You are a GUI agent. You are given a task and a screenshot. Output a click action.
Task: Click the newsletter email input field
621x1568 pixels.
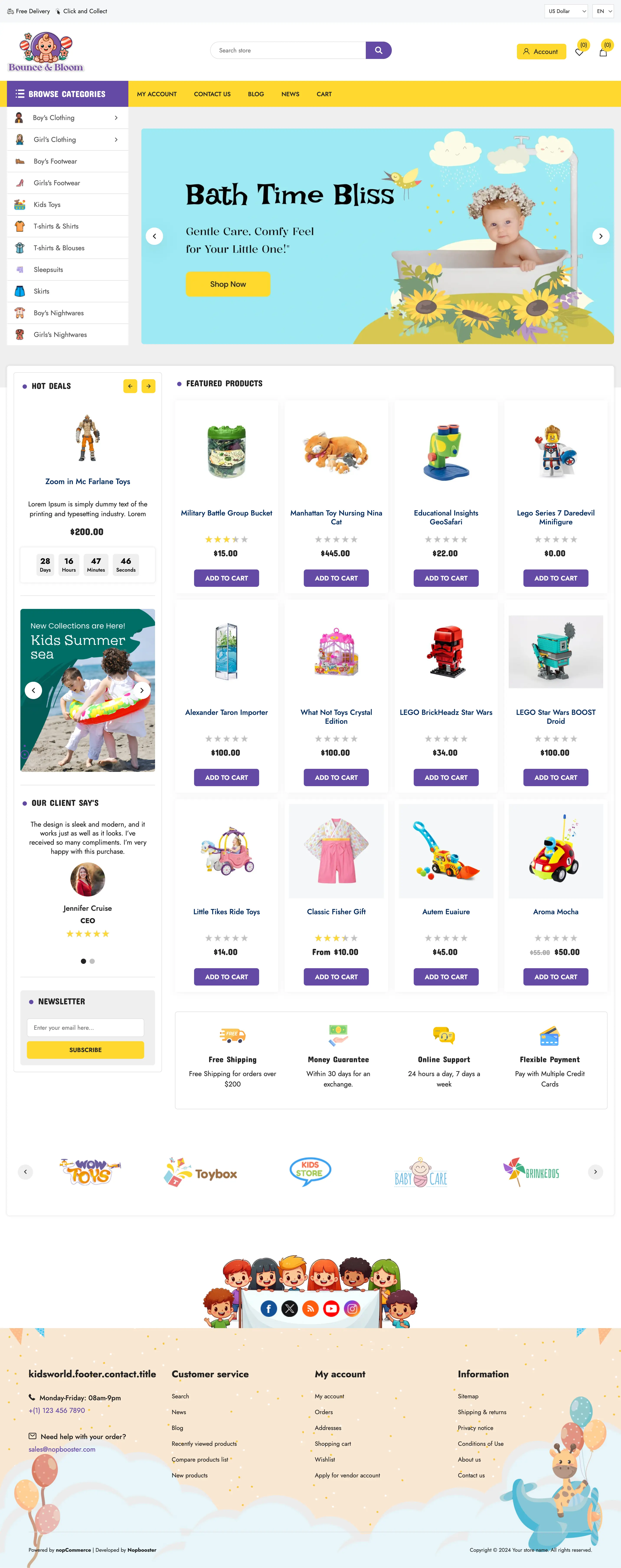[85, 1028]
